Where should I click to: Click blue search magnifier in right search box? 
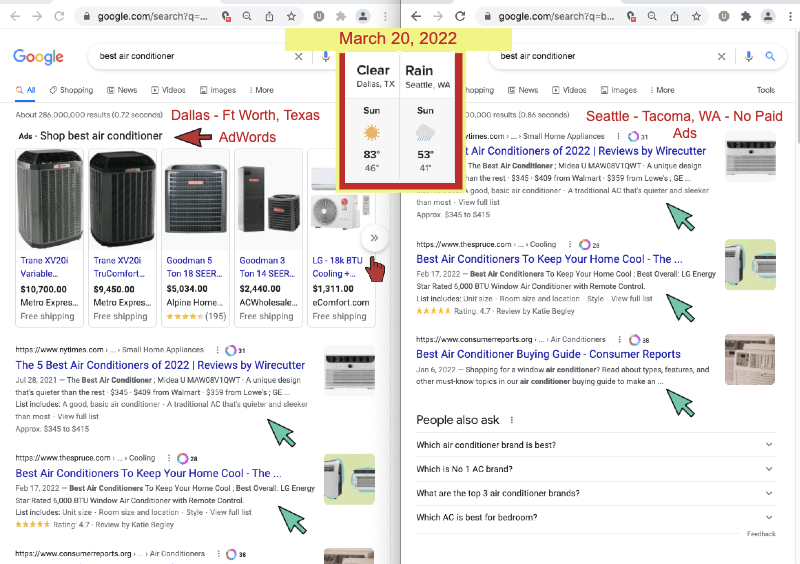point(770,56)
